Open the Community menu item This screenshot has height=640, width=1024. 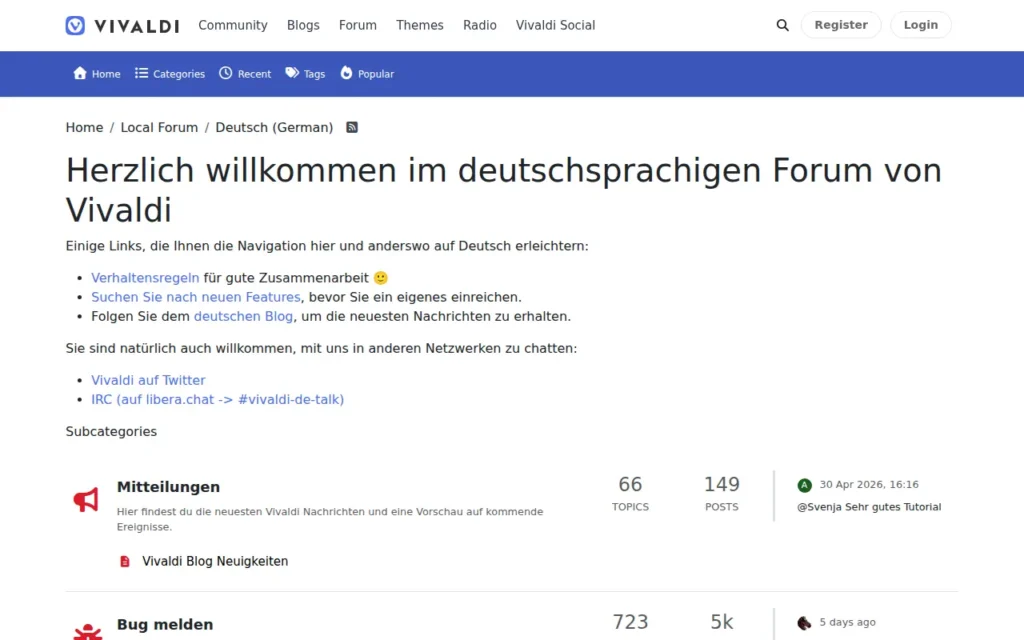[x=233, y=25]
